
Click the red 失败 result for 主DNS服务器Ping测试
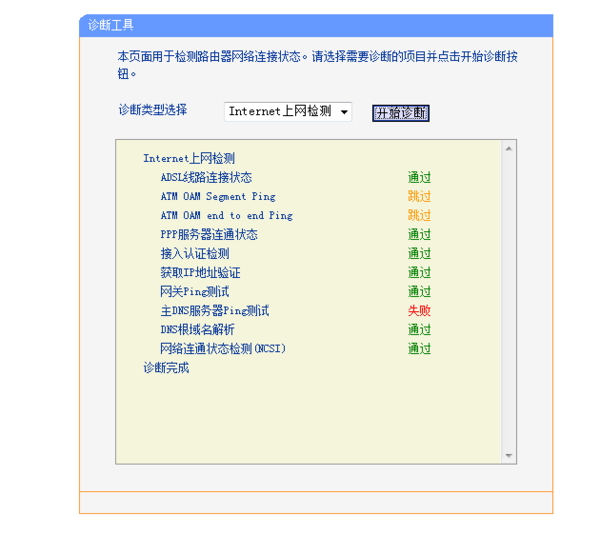click(419, 310)
